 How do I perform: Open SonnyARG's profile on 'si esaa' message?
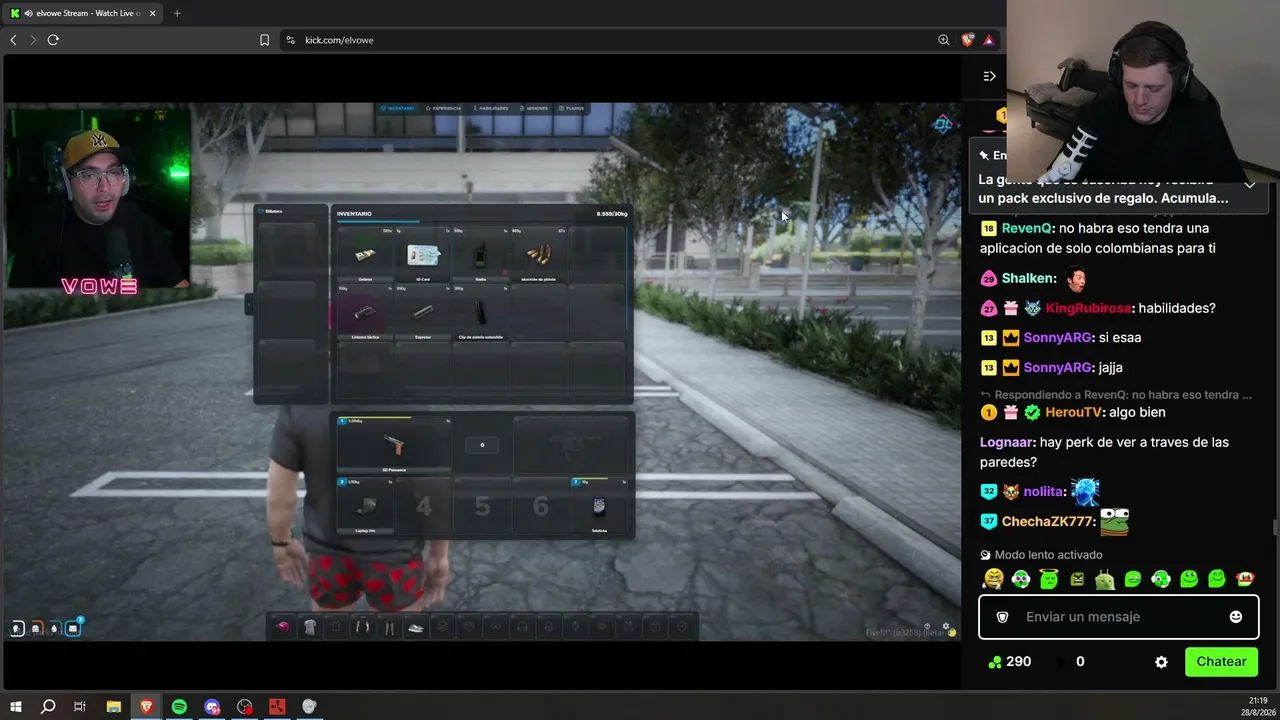pyautogui.click(x=1057, y=338)
